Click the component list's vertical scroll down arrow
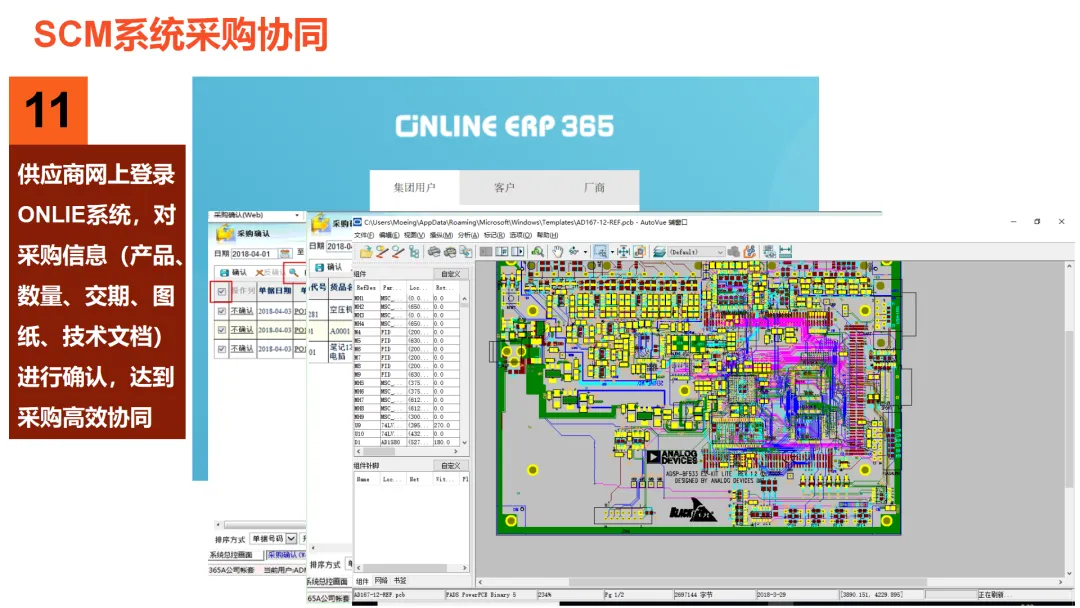 [x=464, y=443]
